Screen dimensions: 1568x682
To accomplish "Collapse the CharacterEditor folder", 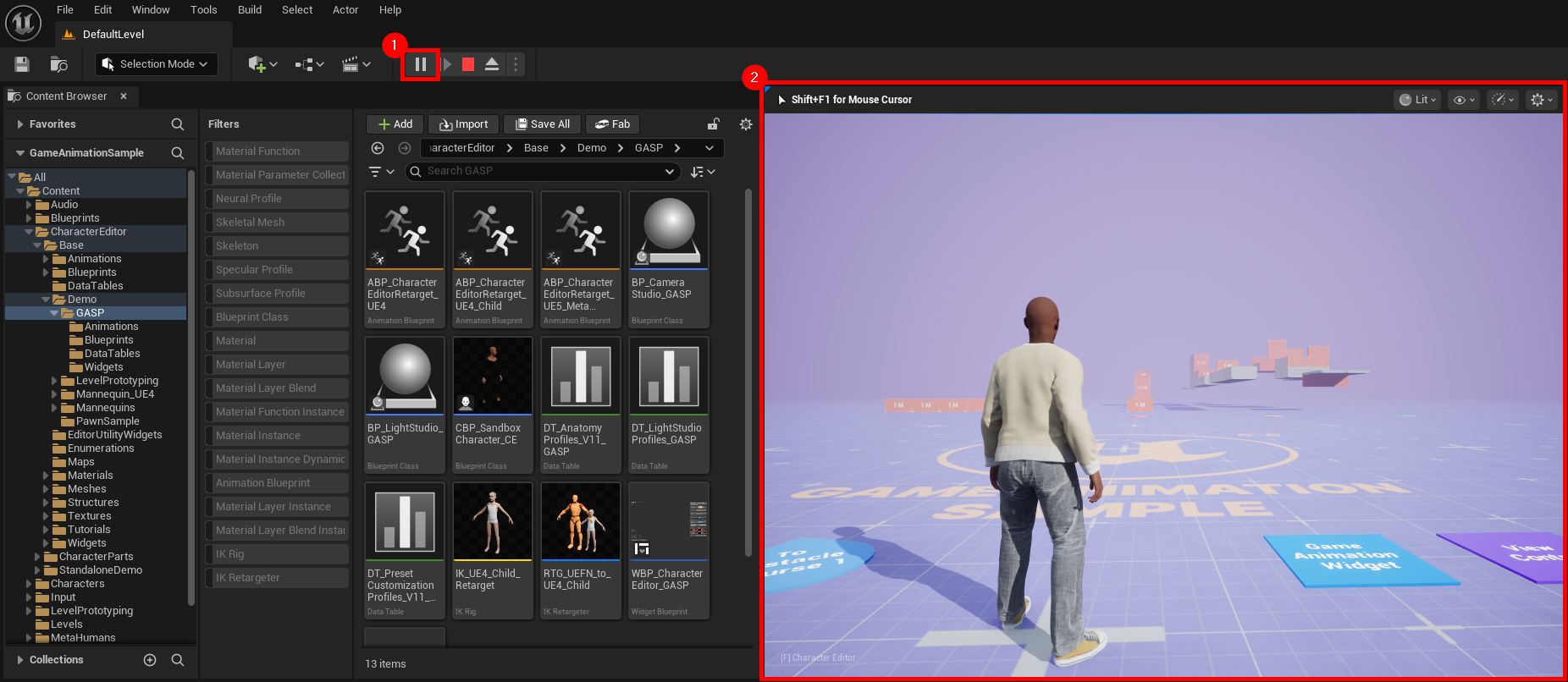I will 29,232.
